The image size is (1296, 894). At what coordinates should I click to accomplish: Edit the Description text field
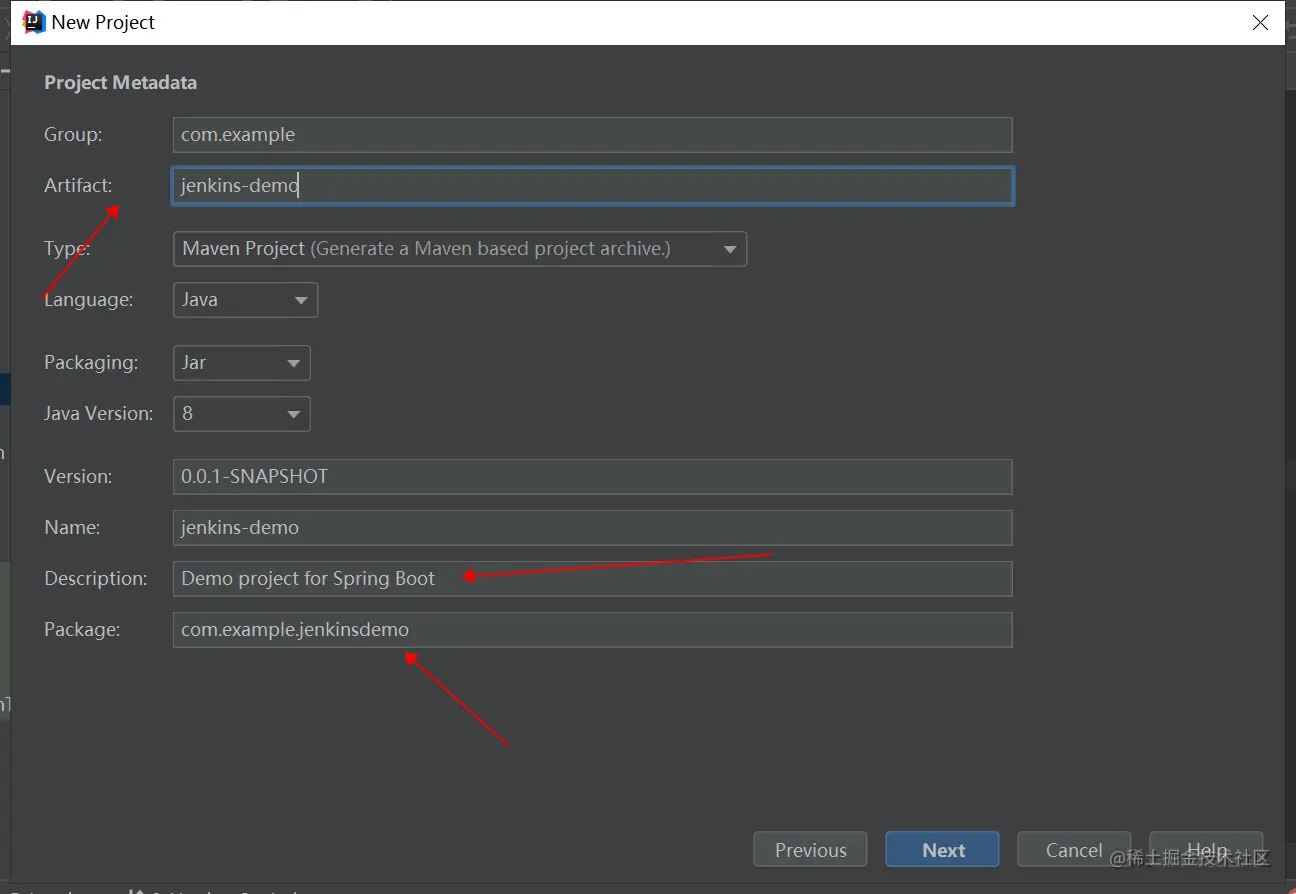click(x=592, y=579)
